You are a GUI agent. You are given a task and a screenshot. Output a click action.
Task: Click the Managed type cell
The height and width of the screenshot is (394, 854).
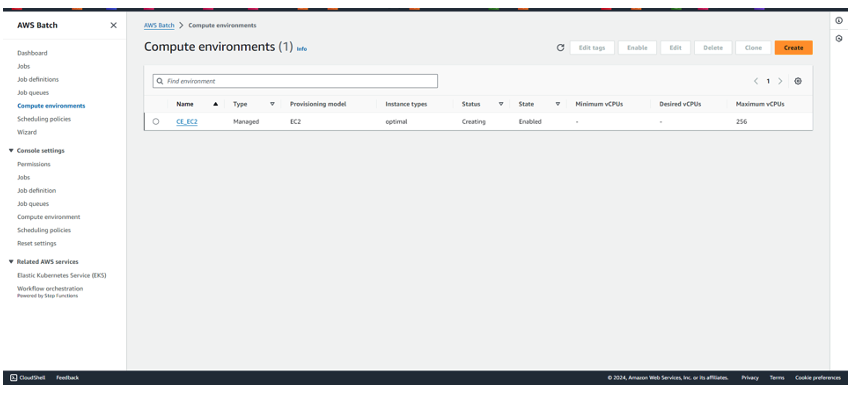(x=246, y=122)
